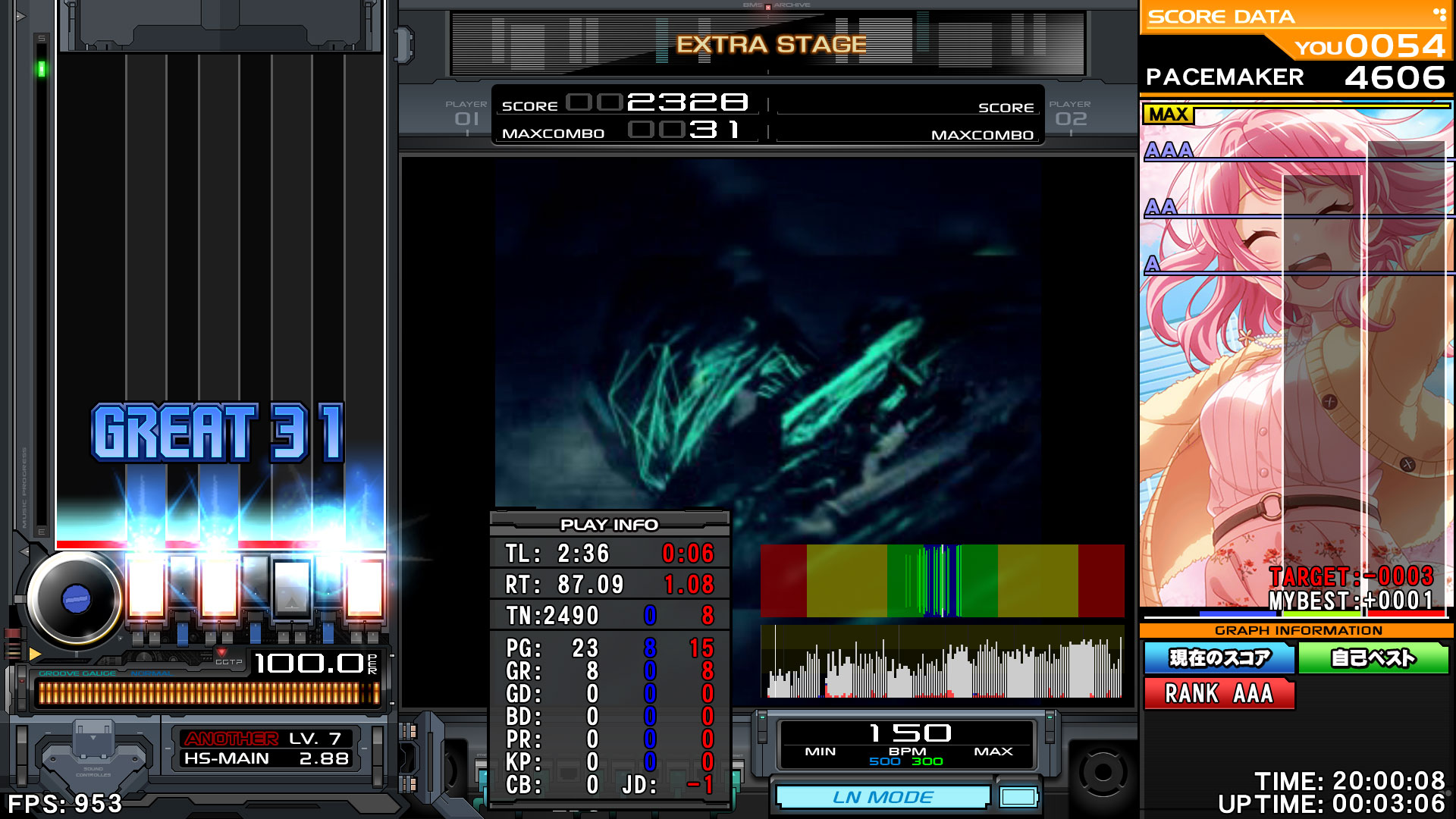The height and width of the screenshot is (819, 1456).
Task: Click the PLAY INFO panel header
Action: point(609,524)
